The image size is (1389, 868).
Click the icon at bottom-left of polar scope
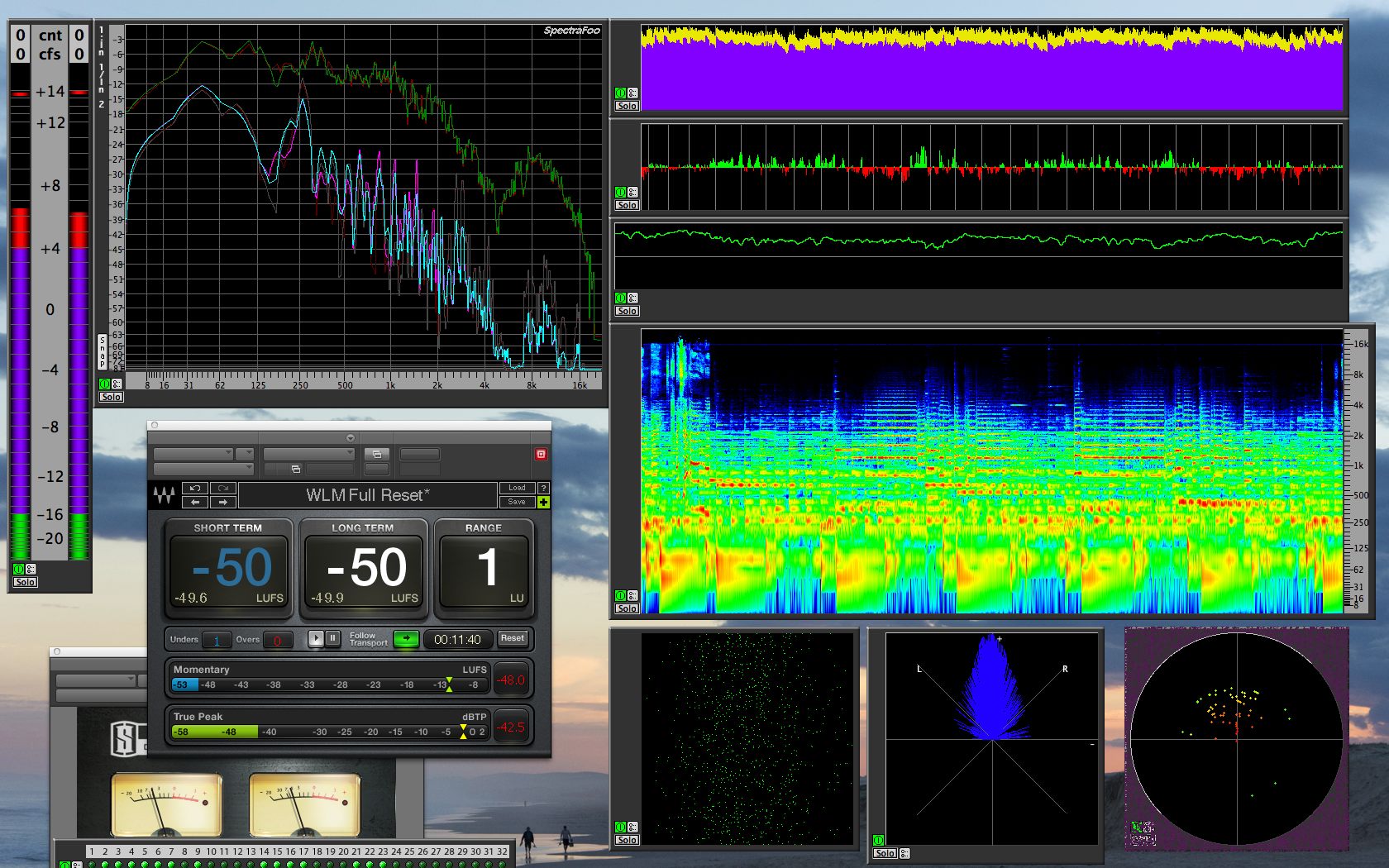coord(1143,827)
